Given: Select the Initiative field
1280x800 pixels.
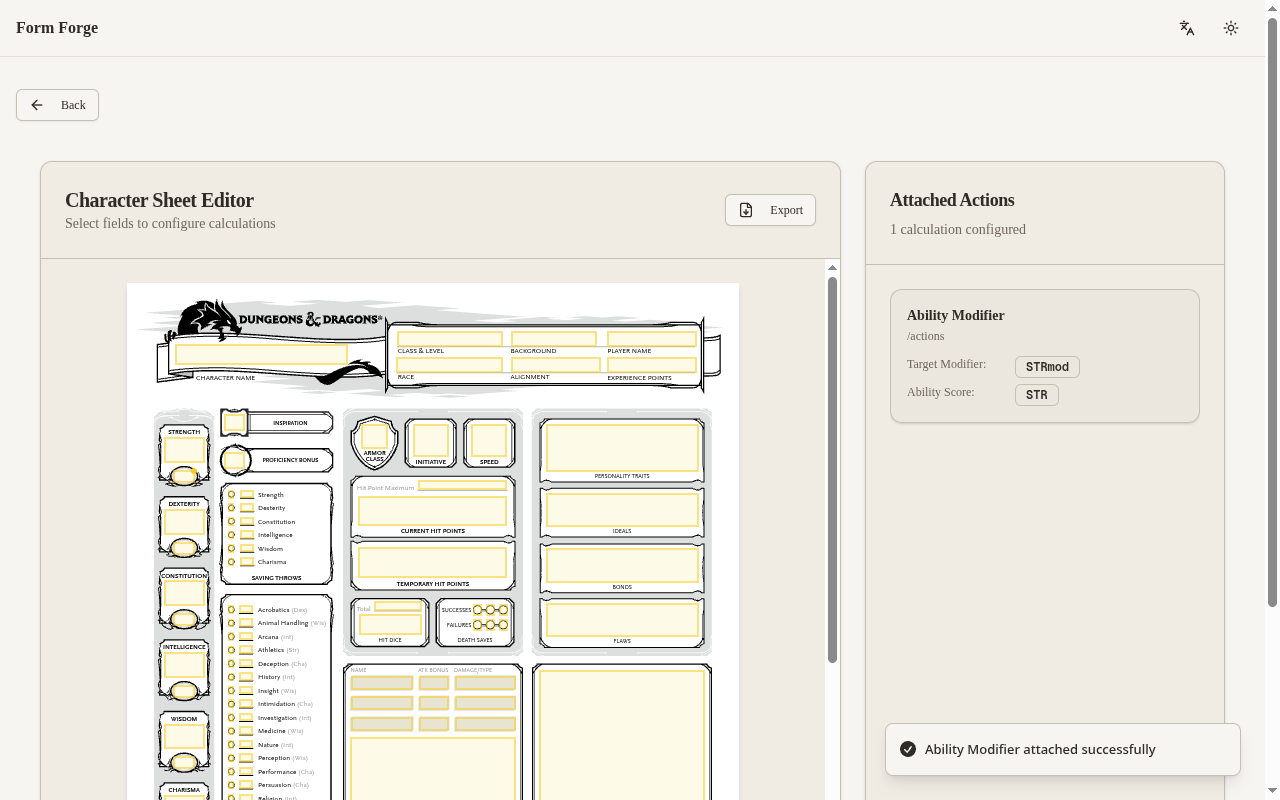Looking at the screenshot, I should (431, 441).
